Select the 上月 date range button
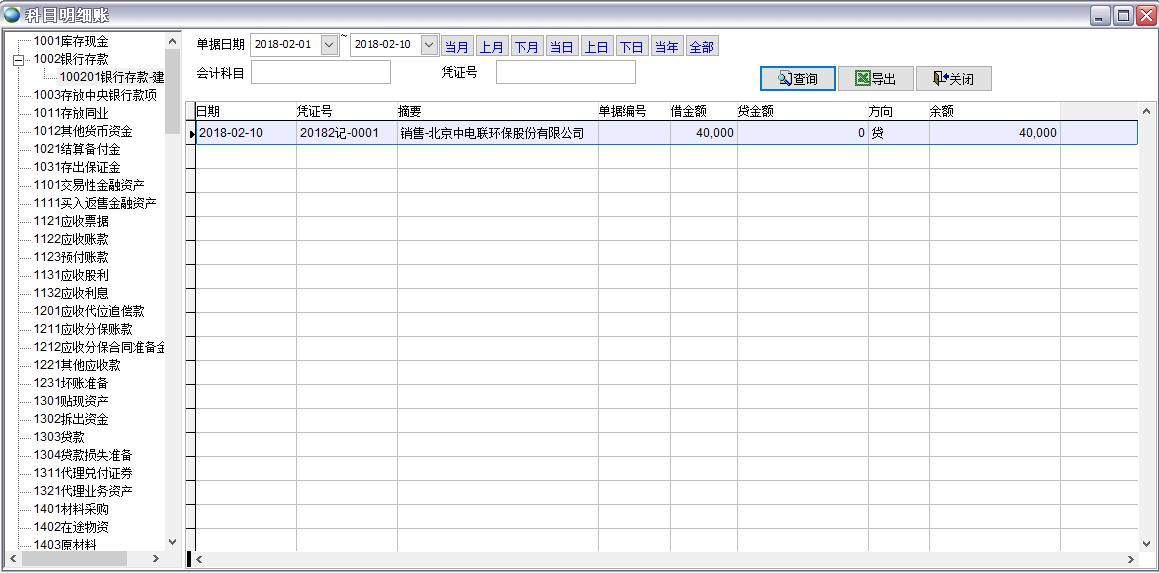Screen dimensions: 1159x573 click(492, 47)
